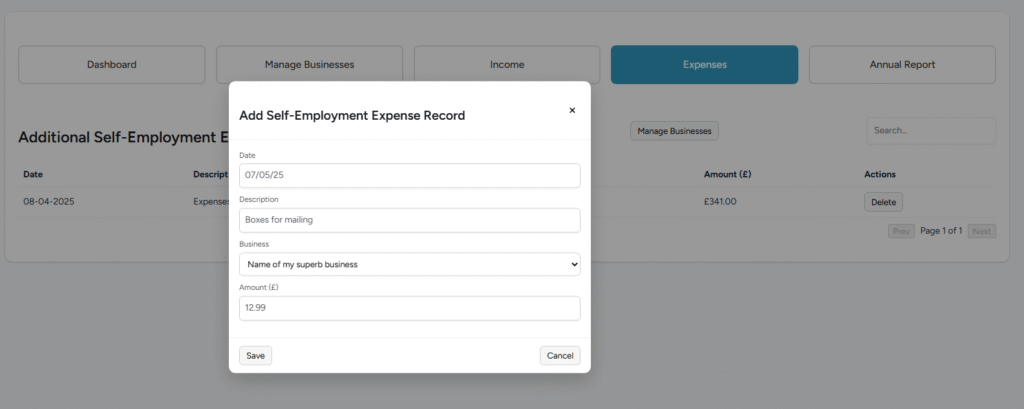This screenshot has width=1024, height=409.
Task: Click the small Manage Businesses button beside heading
Action: click(674, 131)
